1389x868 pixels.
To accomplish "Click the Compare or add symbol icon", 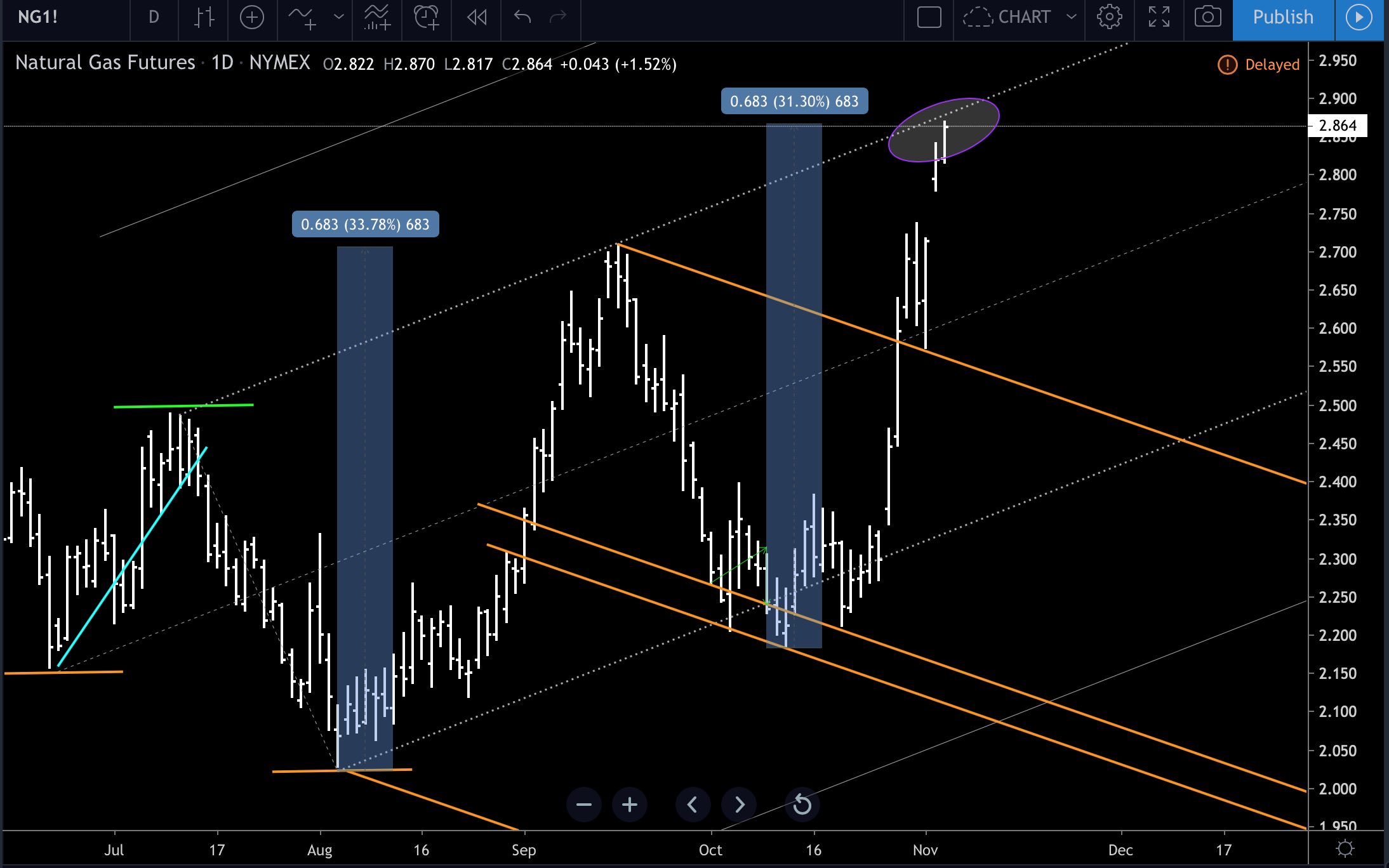I will point(252,17).
